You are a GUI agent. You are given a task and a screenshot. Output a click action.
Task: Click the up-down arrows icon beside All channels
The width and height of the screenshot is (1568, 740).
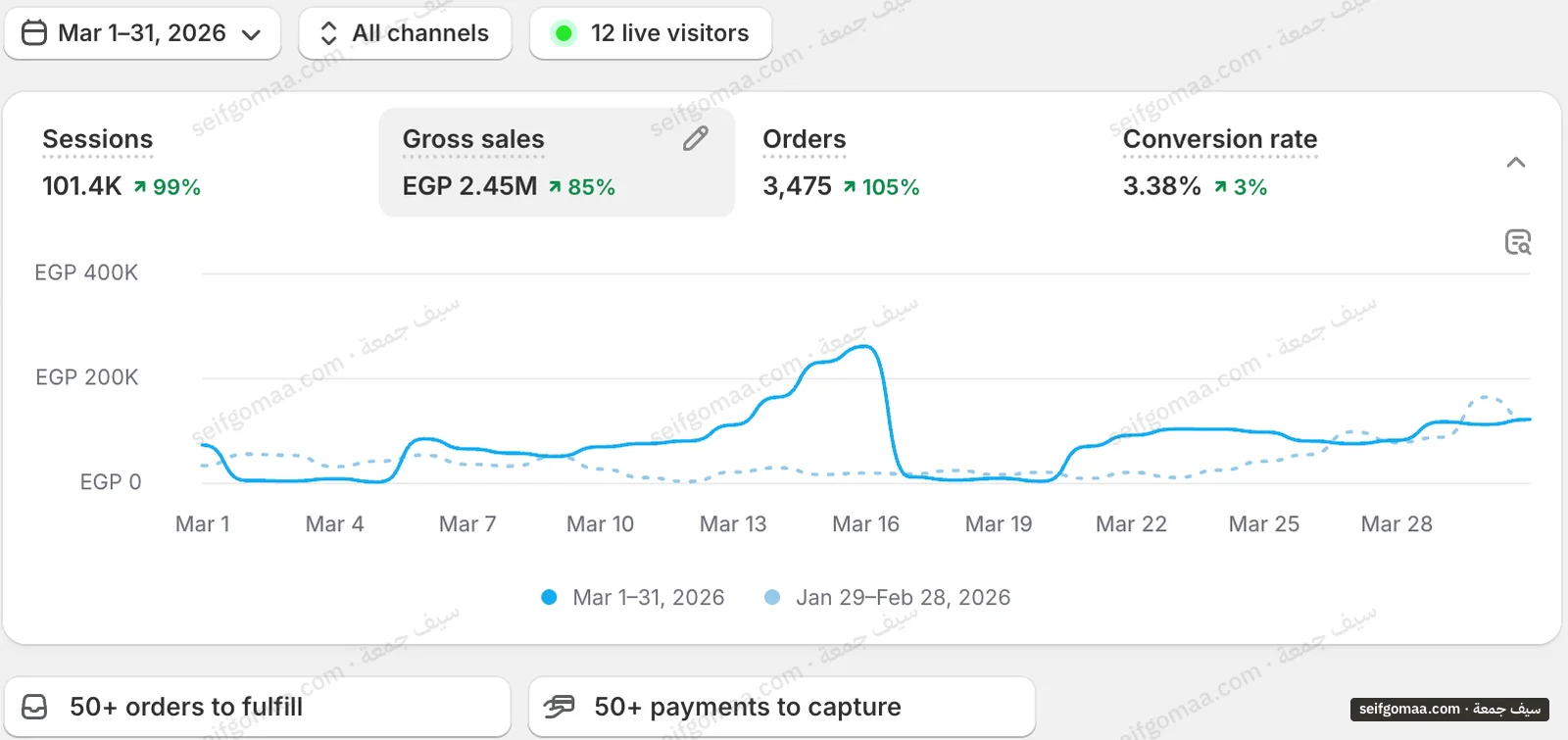click(329, 33)
